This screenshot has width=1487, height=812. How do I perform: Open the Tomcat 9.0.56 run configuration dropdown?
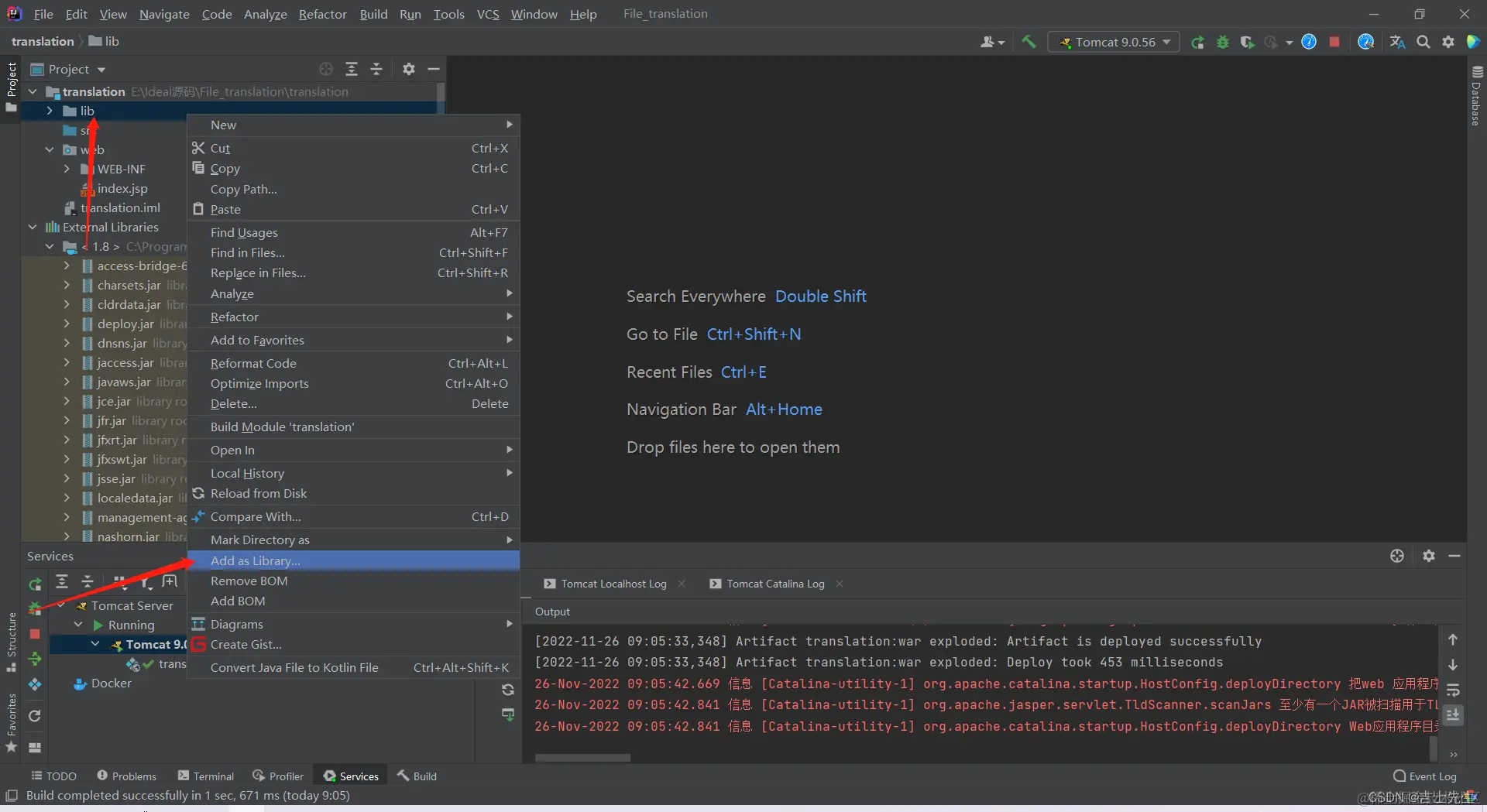1114,43
